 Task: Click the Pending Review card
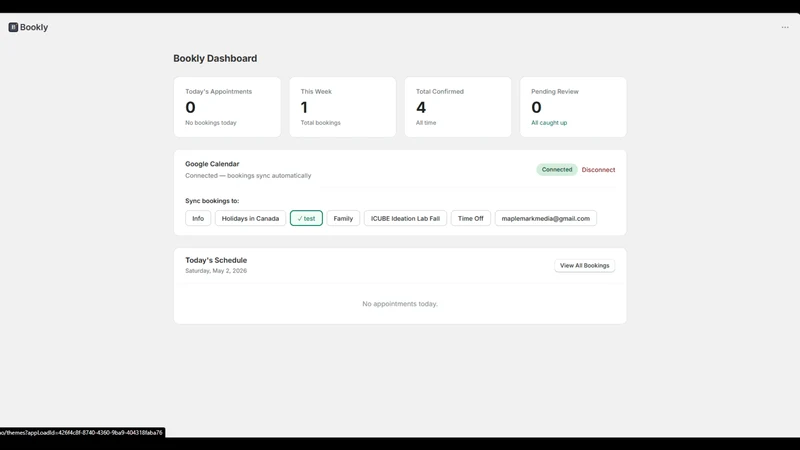click(573, 107)
